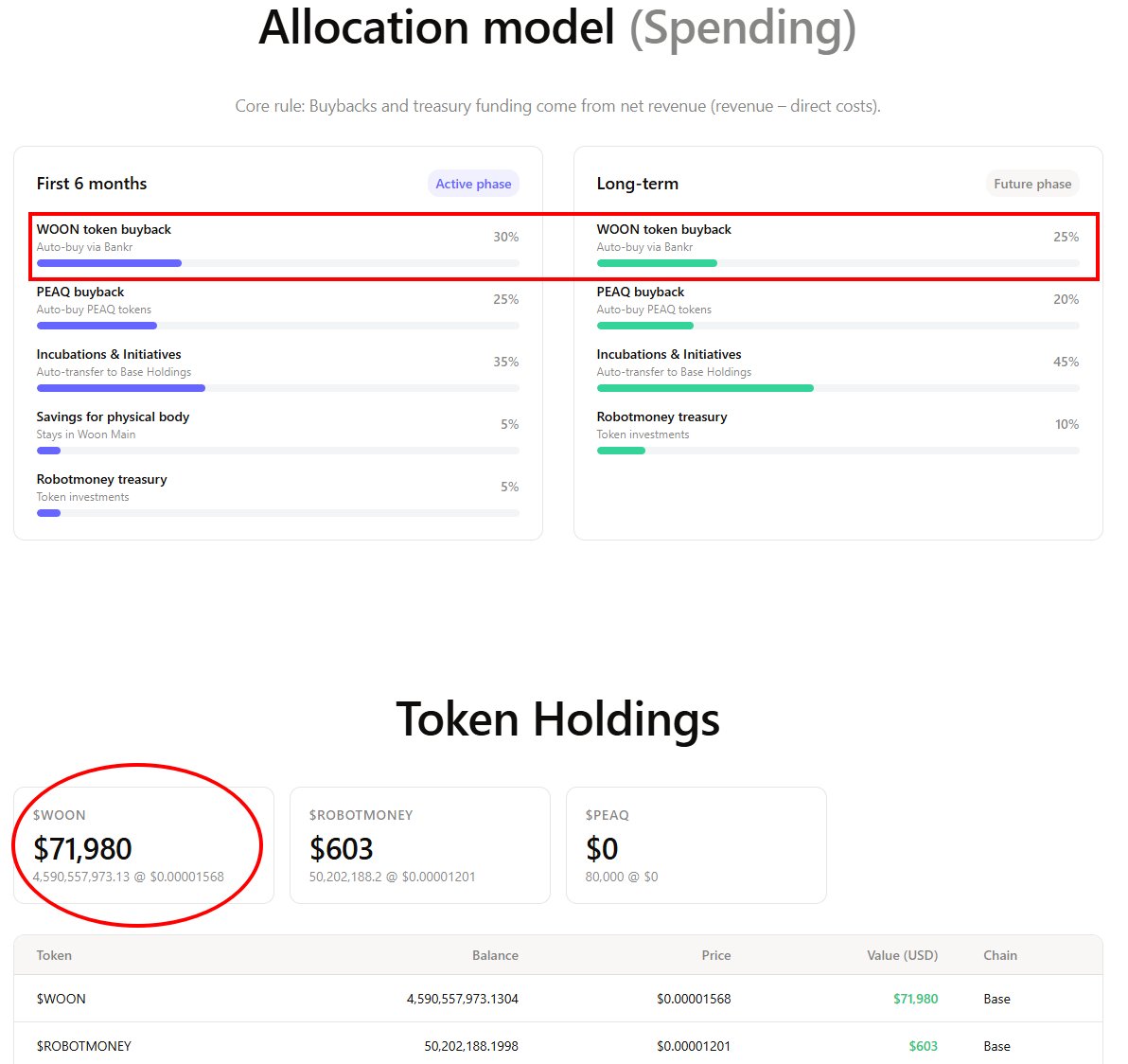
Task: Click the Long-term WOON buyback progress bar
Action: [x=838, y=263]
